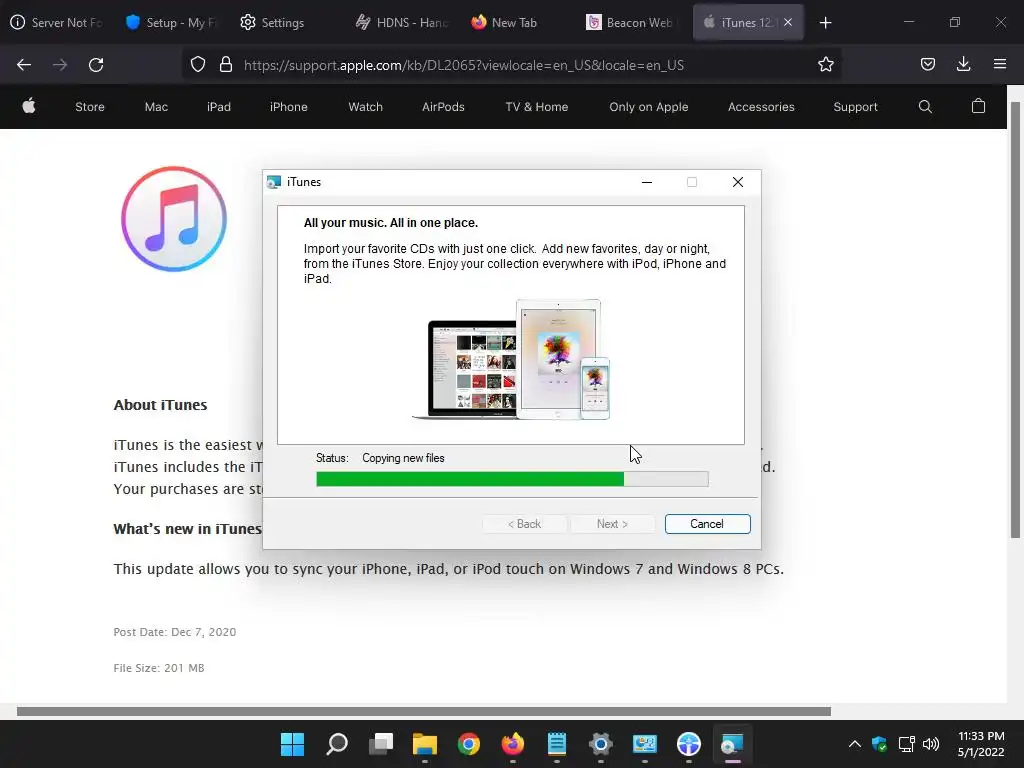Open Firefox downloads panel

coord(963,64)
